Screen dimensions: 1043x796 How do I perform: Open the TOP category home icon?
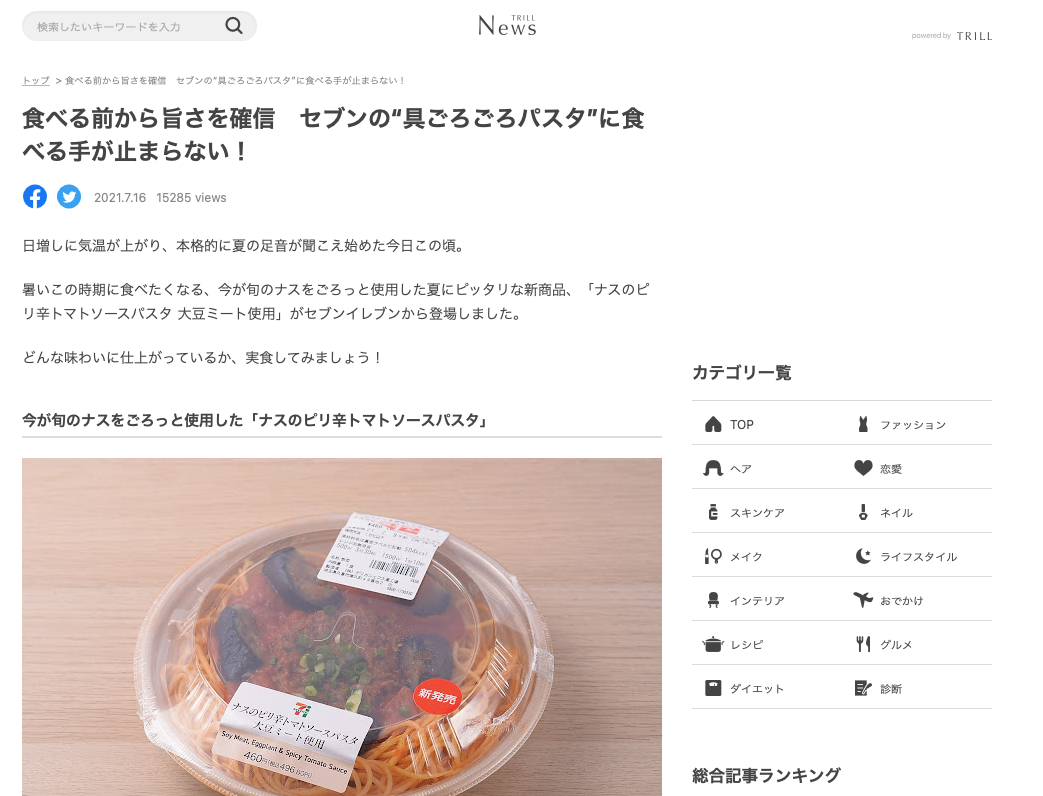coord(713,424)
